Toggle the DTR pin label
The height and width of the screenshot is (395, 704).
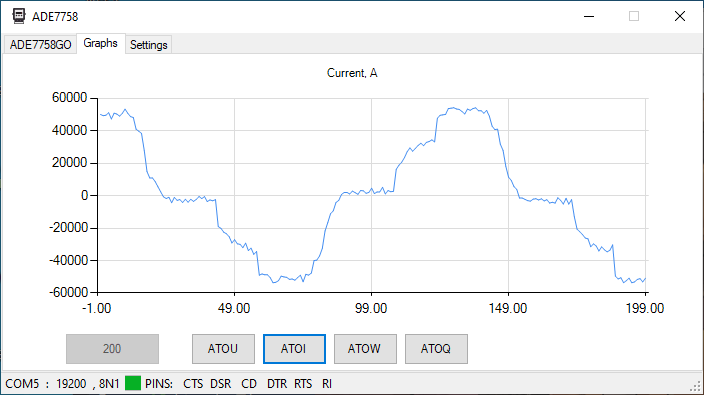[277, 384]
